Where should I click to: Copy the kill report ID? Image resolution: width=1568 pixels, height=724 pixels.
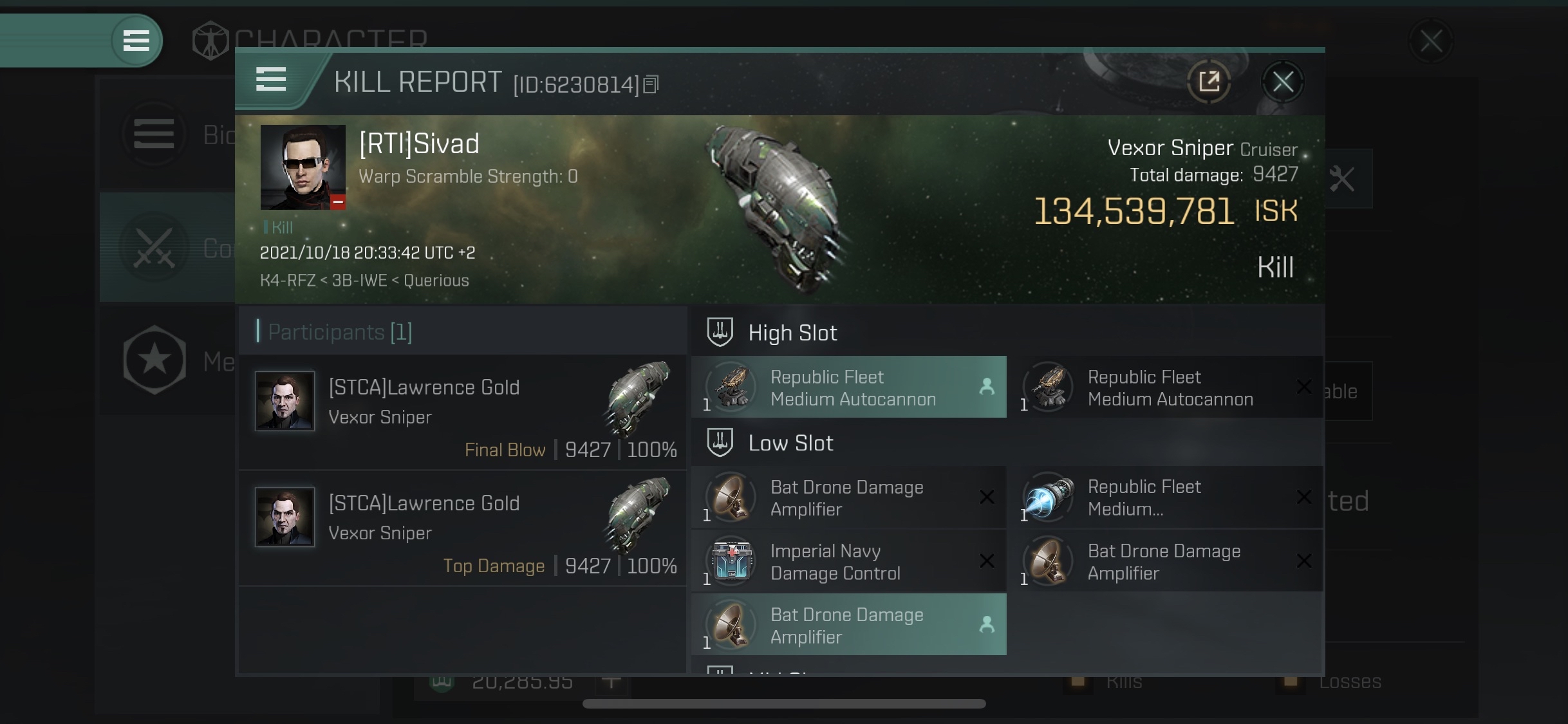pyautogui.click(x=651, y=84)
